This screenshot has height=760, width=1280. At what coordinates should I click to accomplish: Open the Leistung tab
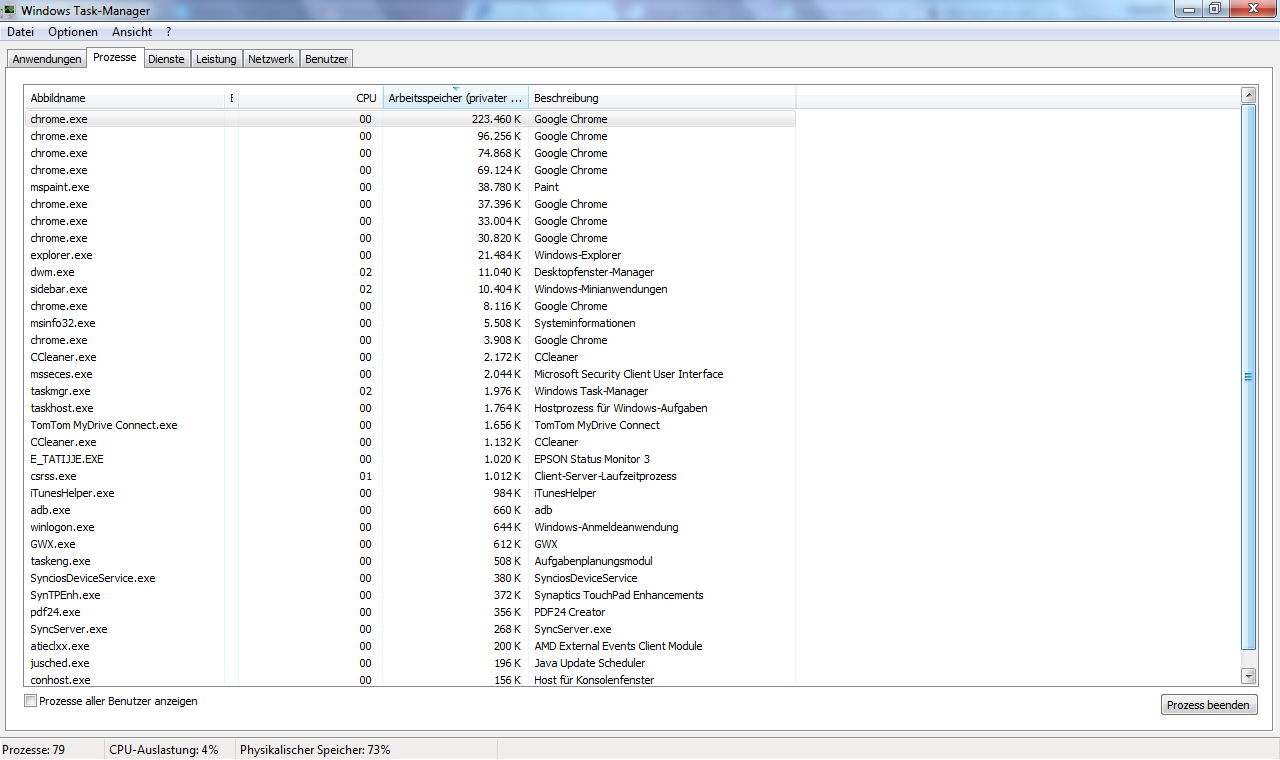tap(216, 59)
